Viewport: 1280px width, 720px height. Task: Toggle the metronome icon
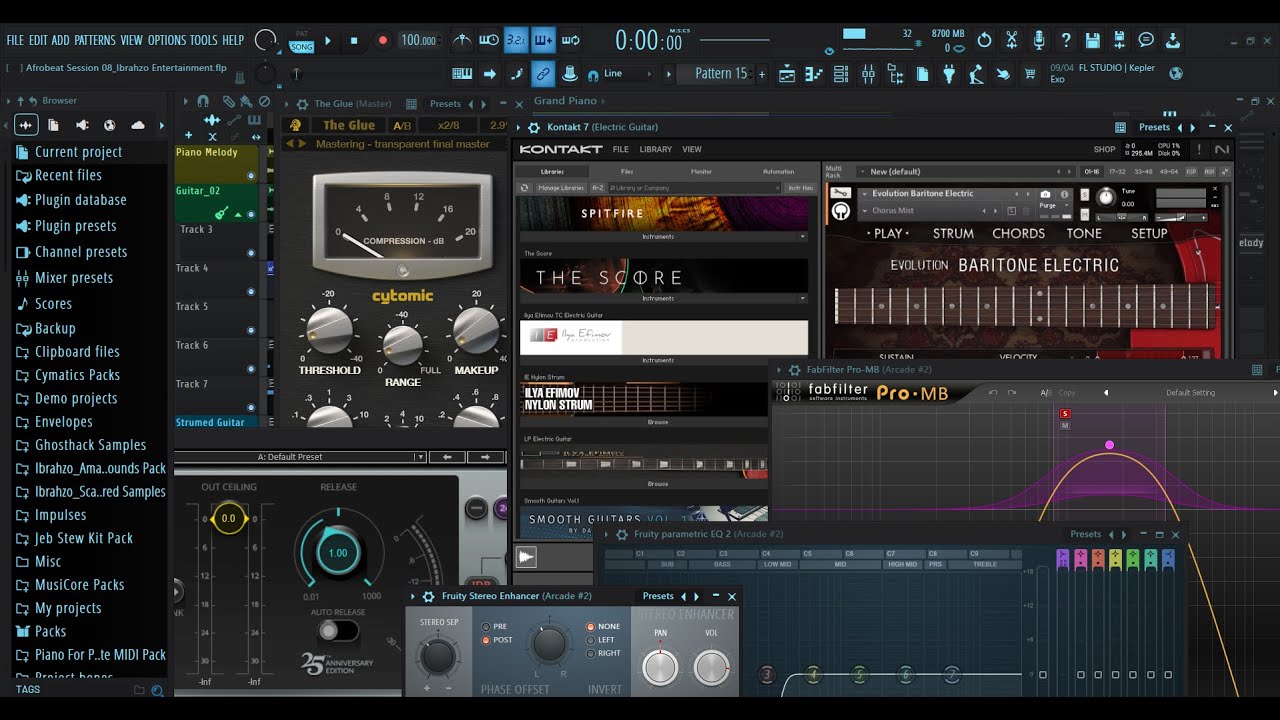pos(462,41)
